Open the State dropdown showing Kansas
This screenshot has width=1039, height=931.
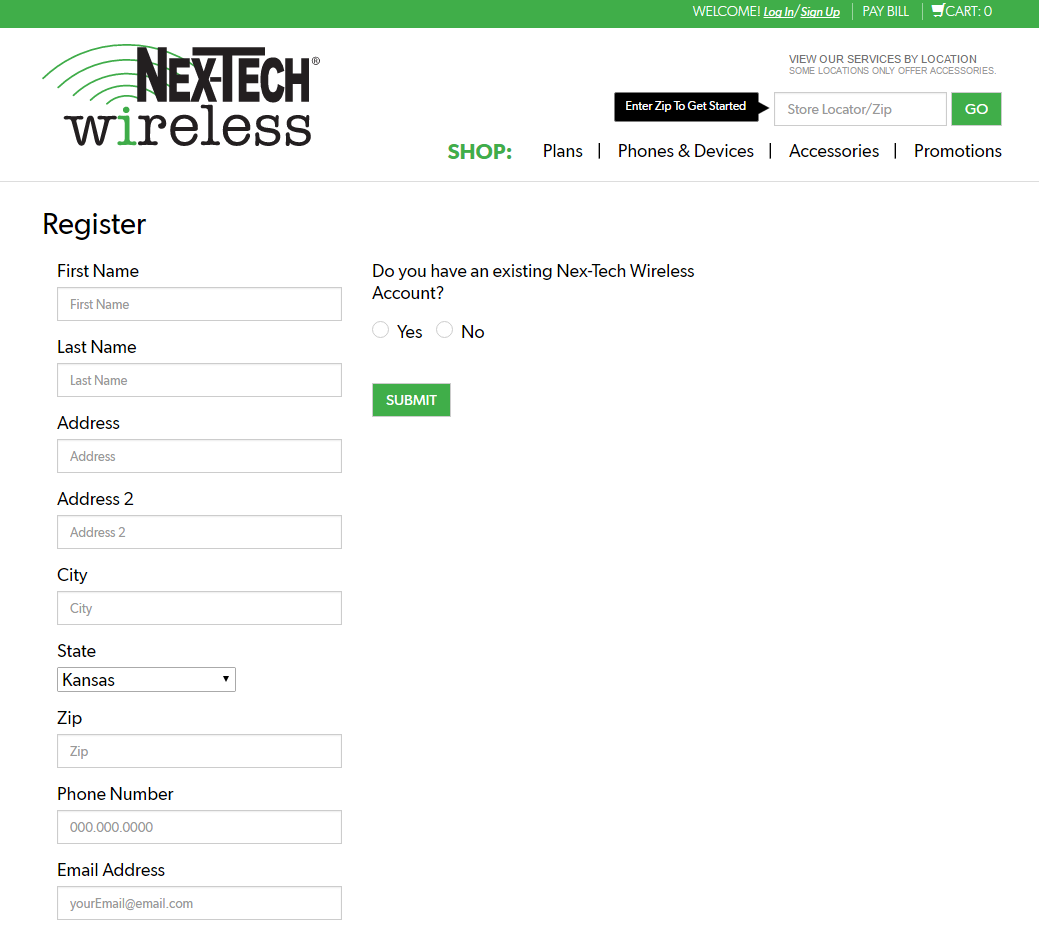click(x=146, y=680)
